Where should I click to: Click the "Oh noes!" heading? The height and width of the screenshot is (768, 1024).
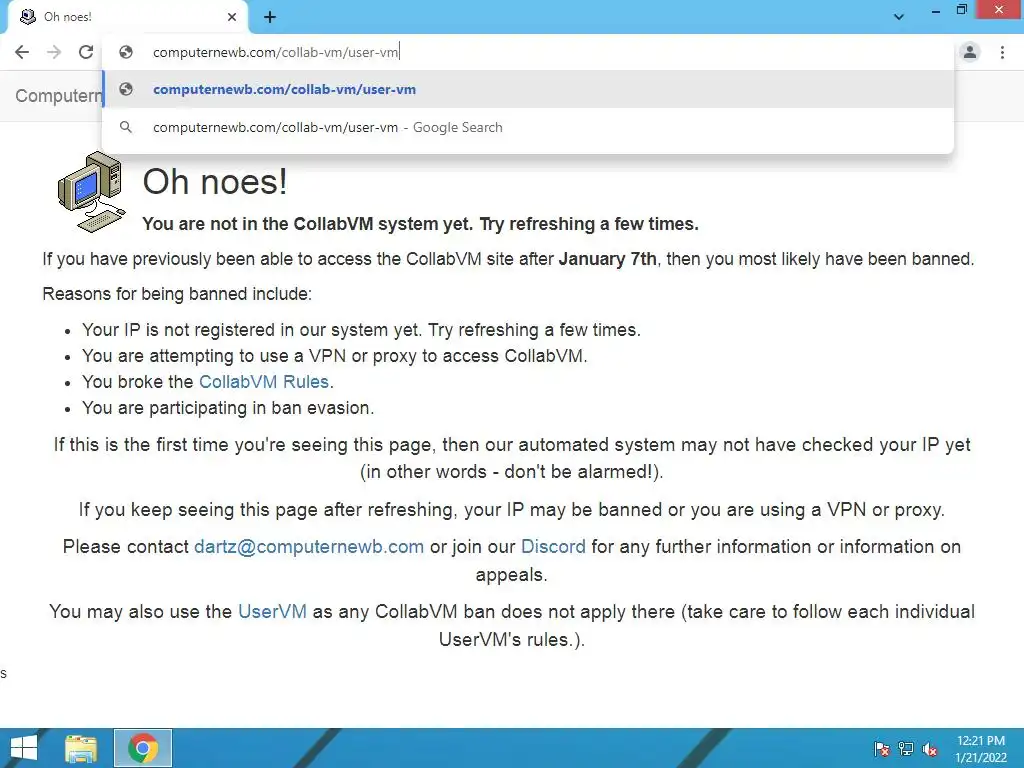point(215,182)
